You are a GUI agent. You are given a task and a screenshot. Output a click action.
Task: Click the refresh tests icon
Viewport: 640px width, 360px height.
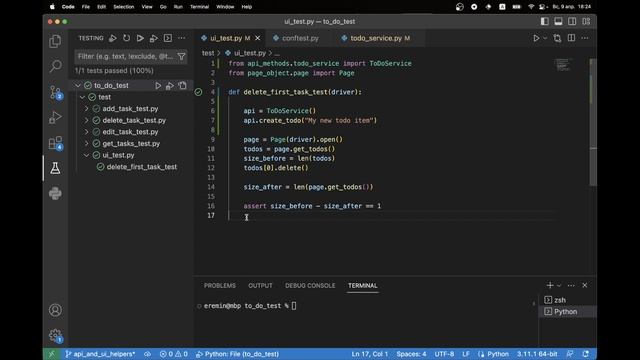point(127,38)
